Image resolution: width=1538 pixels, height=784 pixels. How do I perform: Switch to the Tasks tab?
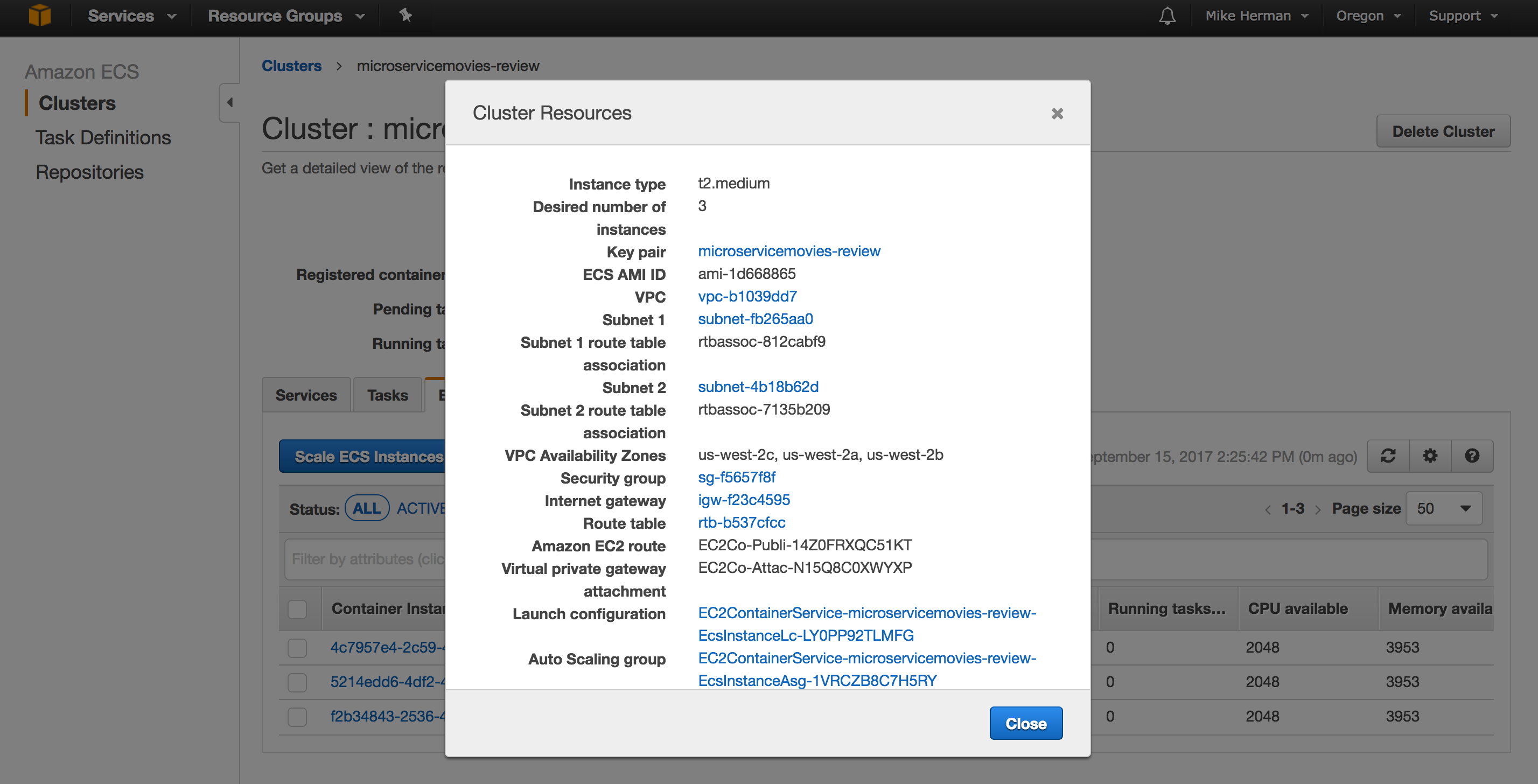(x=387, y=394)
